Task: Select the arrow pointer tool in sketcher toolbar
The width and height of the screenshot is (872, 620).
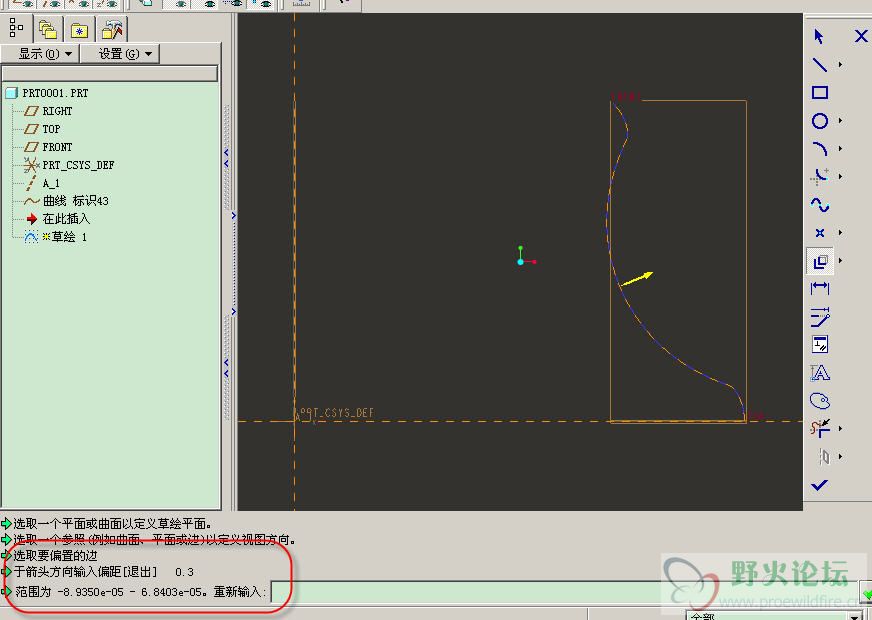Action: [x=819, y=37]
